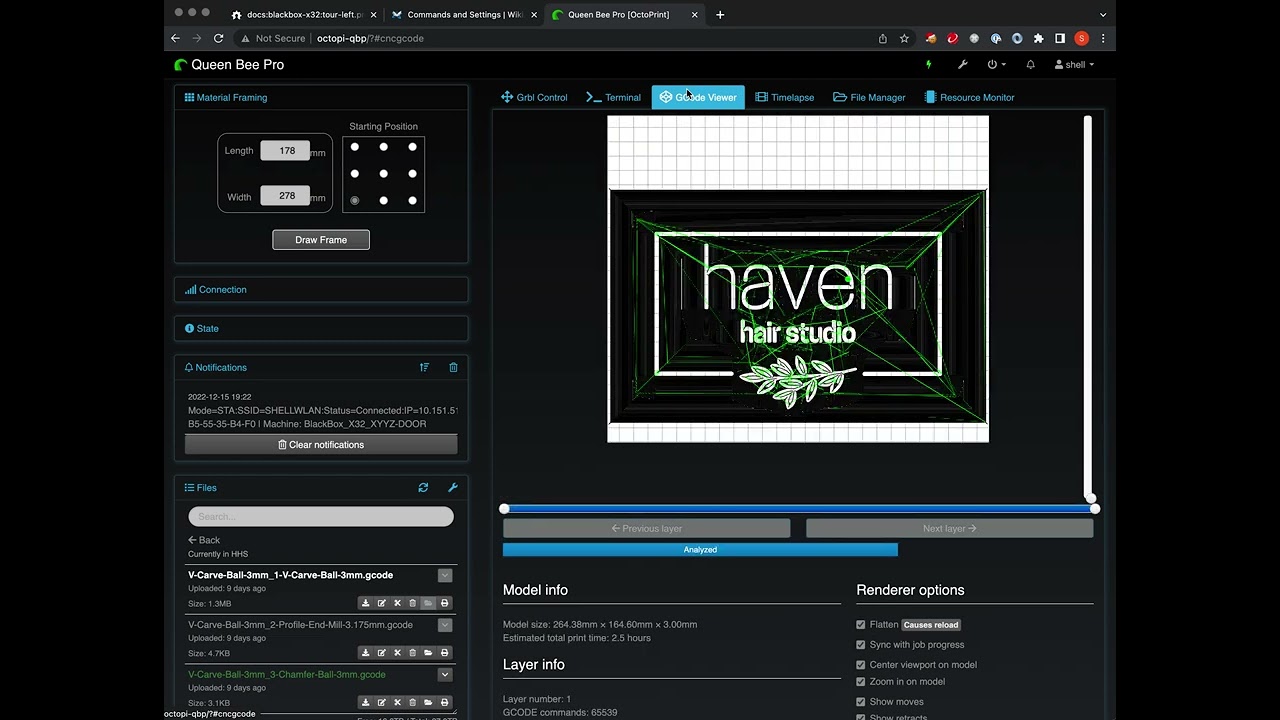Viewport: 1280px width, 720px height.
Task: Switch to Commands and Settings browser tab
Action: pos(464,15)
